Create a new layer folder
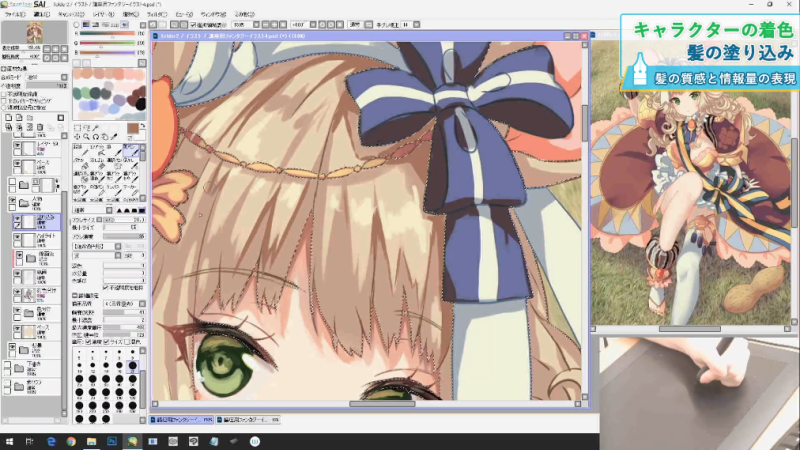800x450 pixels. 30,118
